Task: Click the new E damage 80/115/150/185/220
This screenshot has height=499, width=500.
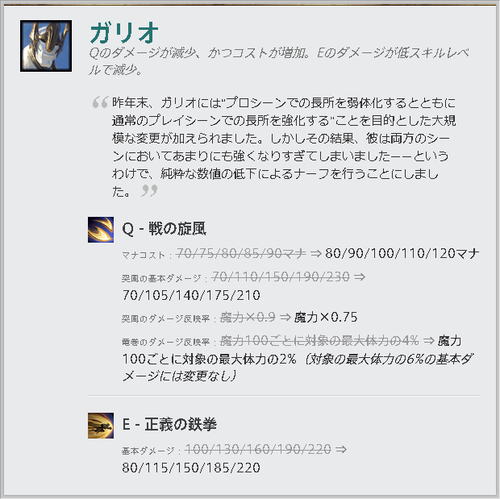Action: click(x=191, y=468)
